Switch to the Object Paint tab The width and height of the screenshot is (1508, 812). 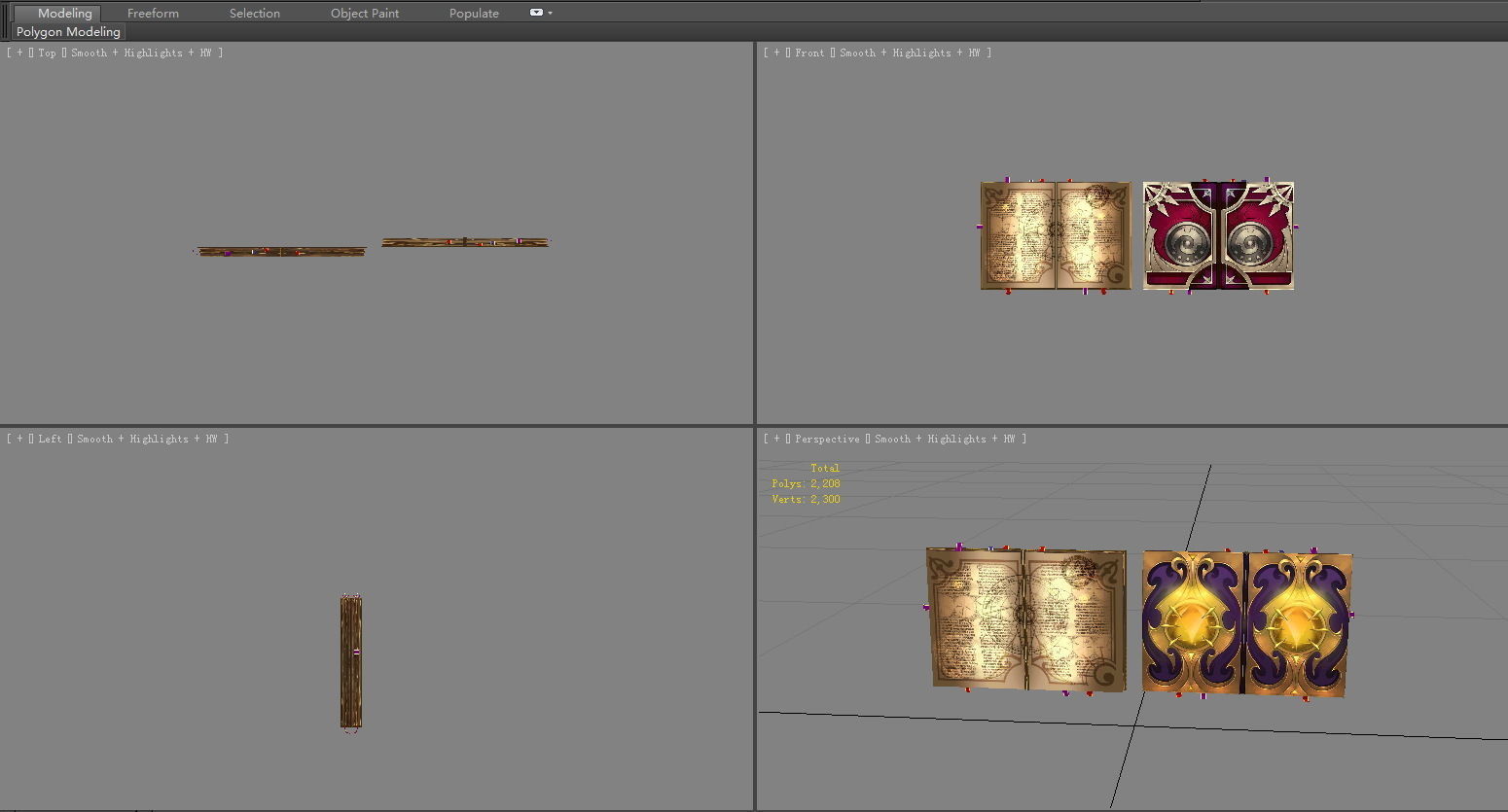pyautogui.click(x=365, y=13)
